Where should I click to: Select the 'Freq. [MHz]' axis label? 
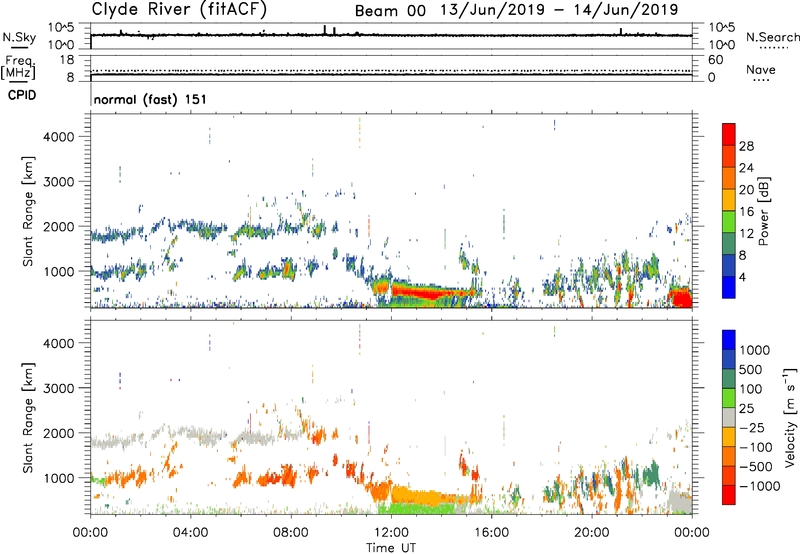(x=18, y=67)
